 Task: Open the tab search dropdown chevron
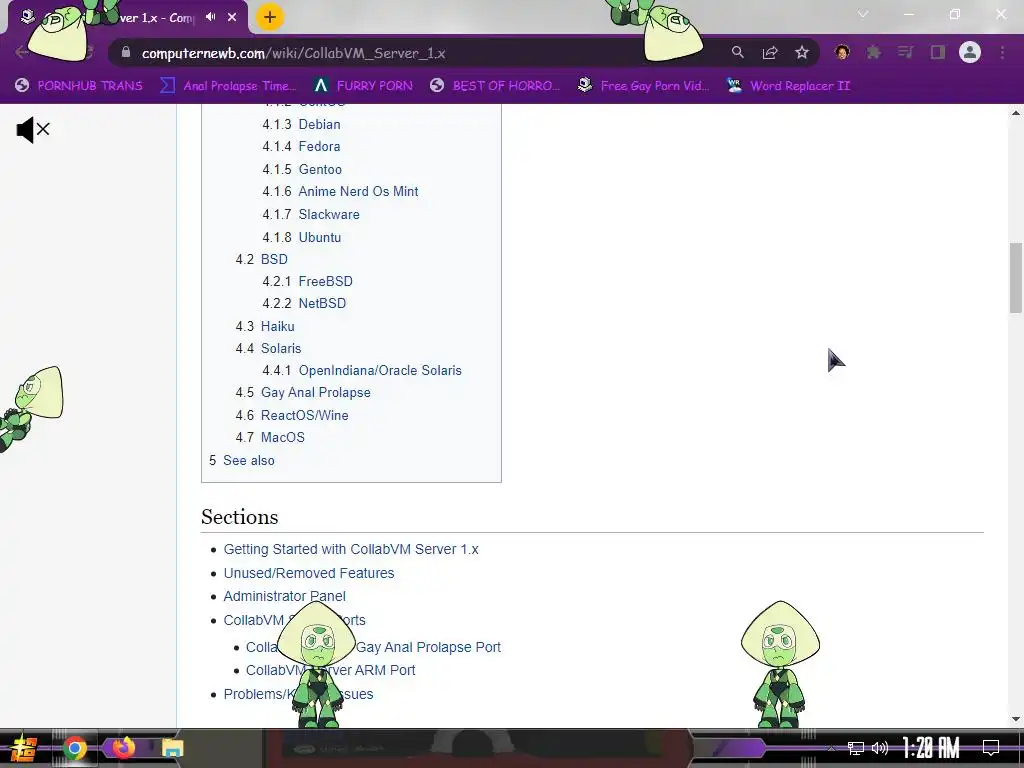click(863, 14)
